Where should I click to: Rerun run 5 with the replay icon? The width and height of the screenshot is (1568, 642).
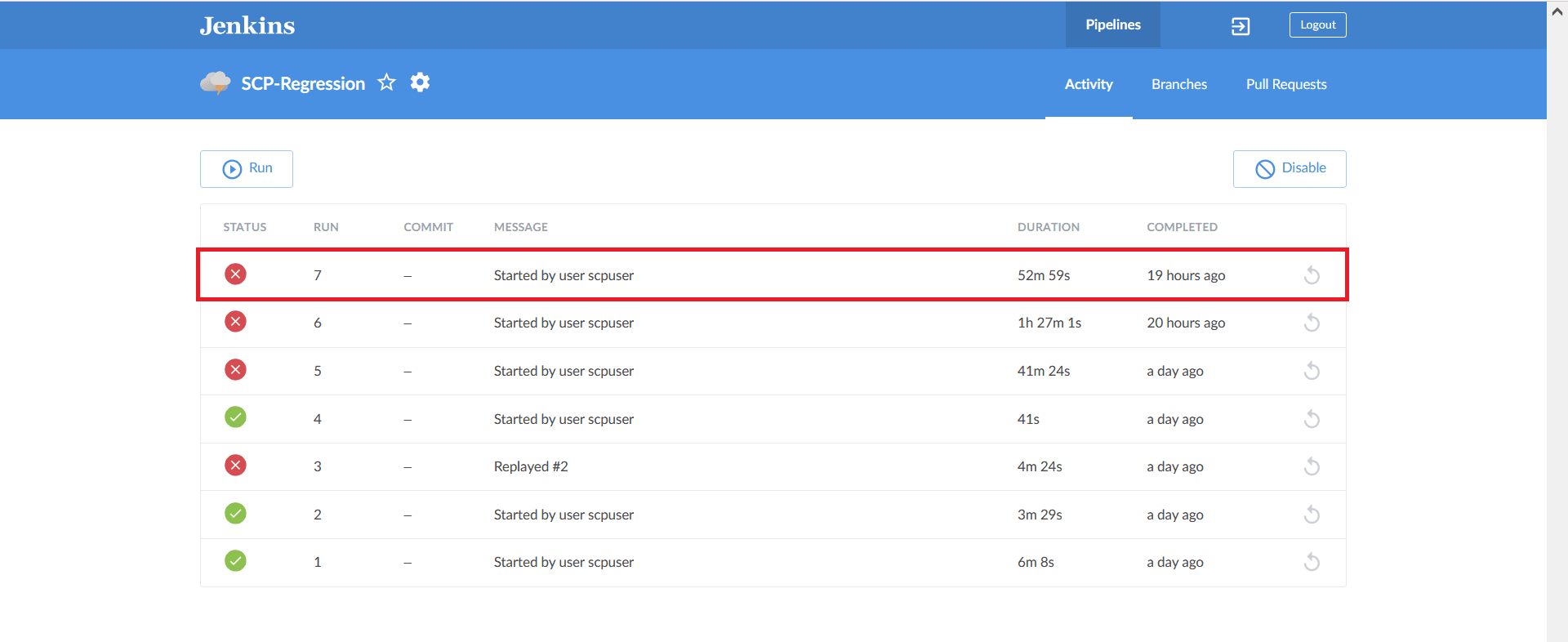1312,371
